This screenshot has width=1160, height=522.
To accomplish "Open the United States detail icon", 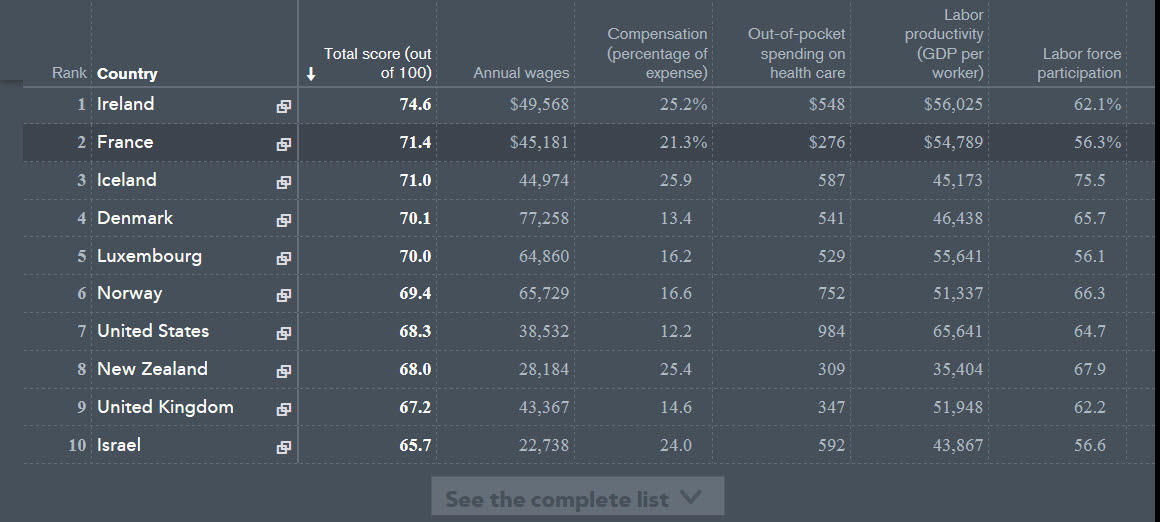I will pos(284,333).
